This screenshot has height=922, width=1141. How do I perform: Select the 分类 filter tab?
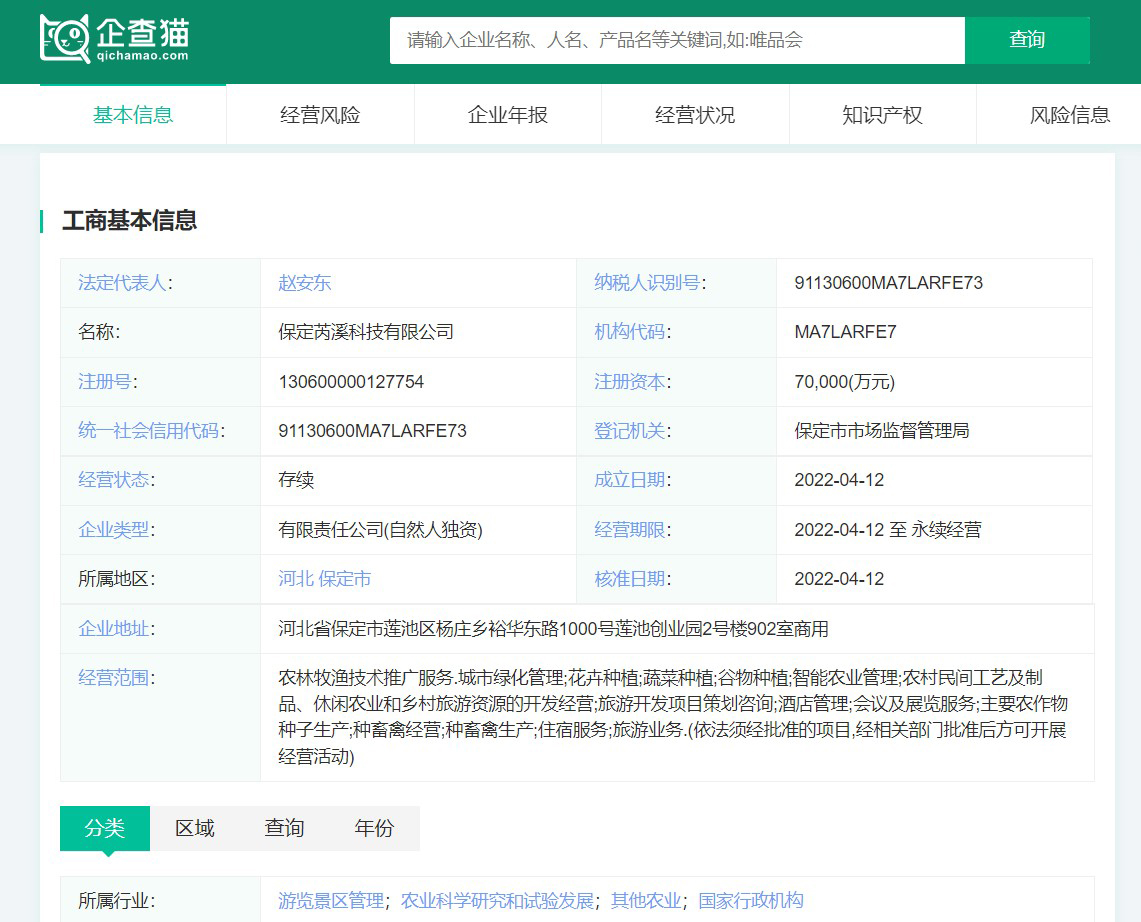click(x=105, y=828)
